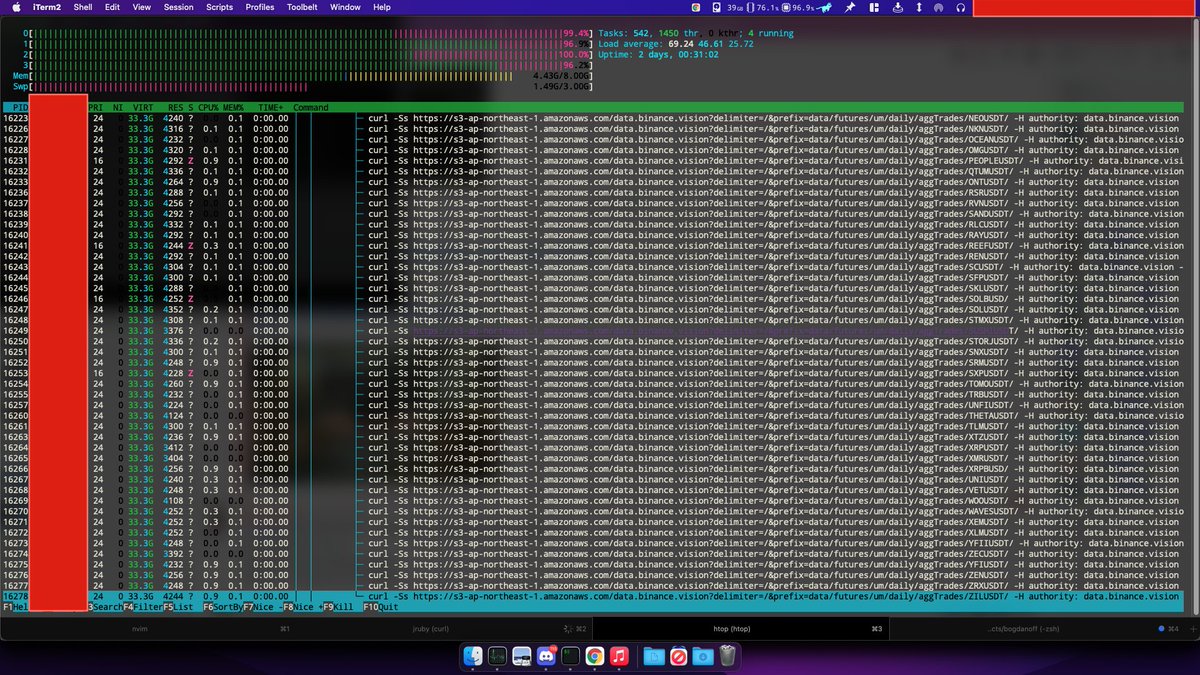Click the AirPods-style round icon in menu bar
This screenshot has height=675, width=1200.
click(x=938, y=7)
